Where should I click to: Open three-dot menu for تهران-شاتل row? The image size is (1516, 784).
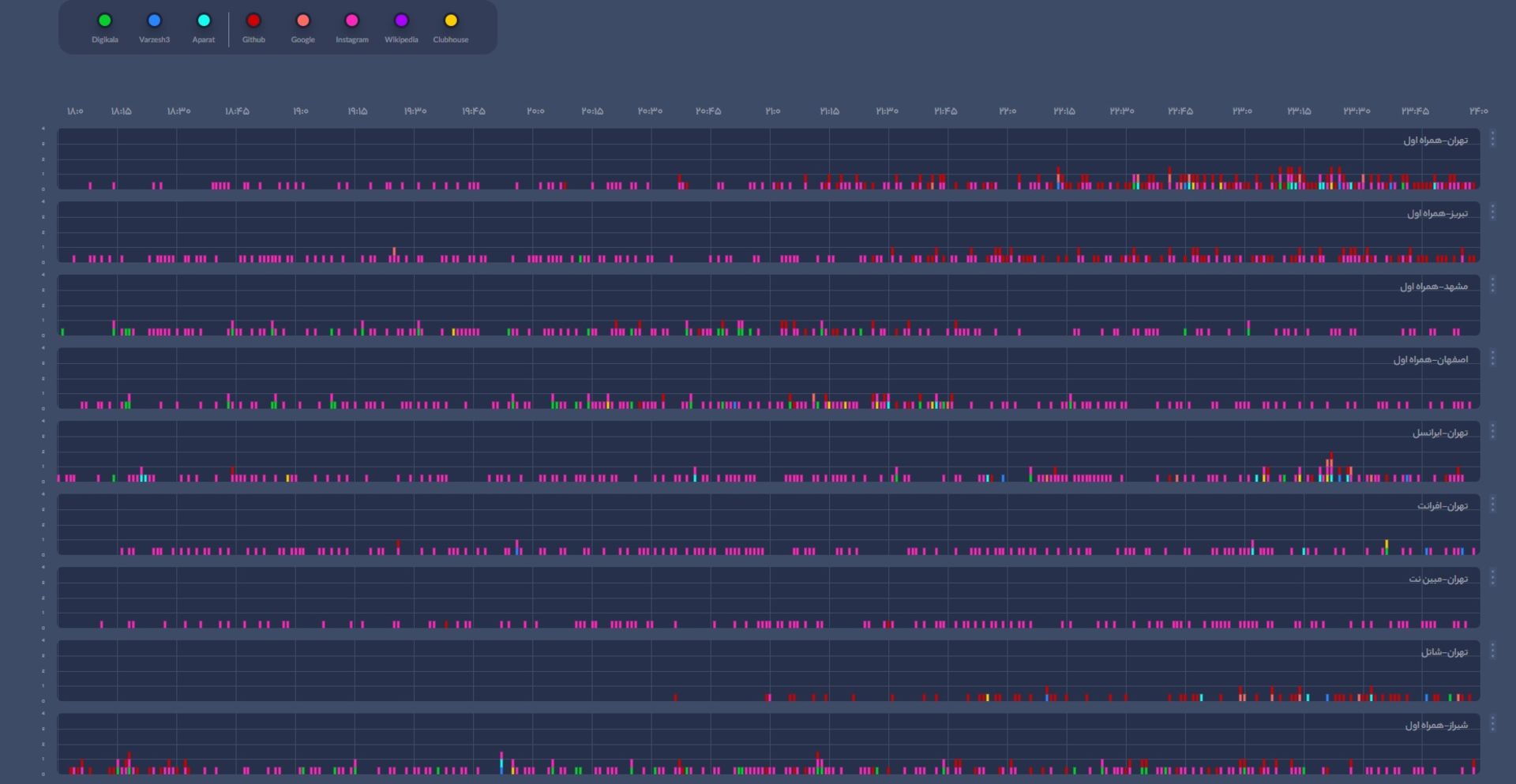click(x=1492, y=651)
